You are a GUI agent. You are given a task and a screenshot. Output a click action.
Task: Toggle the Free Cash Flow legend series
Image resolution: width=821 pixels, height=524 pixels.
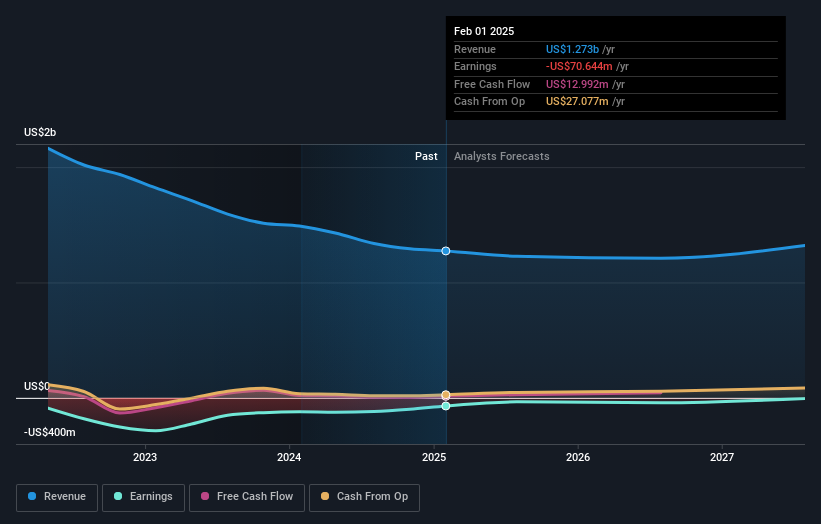(x=247, y=497)
